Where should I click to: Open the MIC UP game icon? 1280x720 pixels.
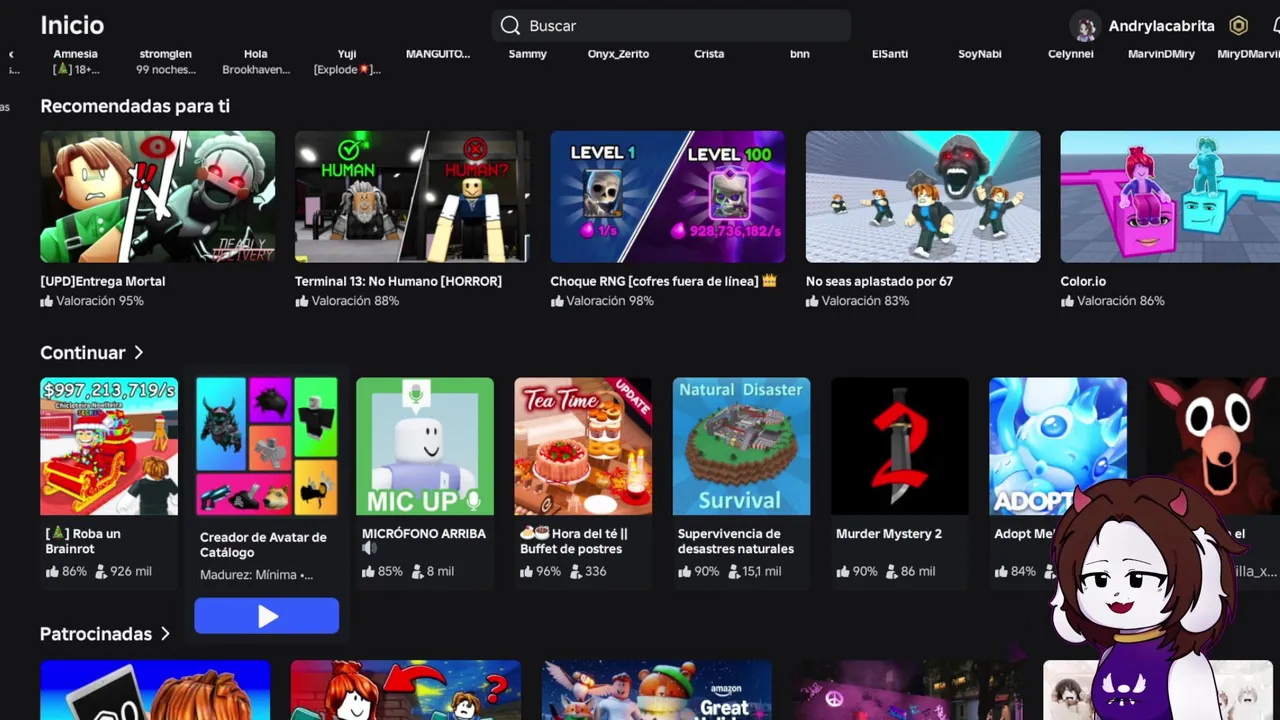[x=425, y=446]
